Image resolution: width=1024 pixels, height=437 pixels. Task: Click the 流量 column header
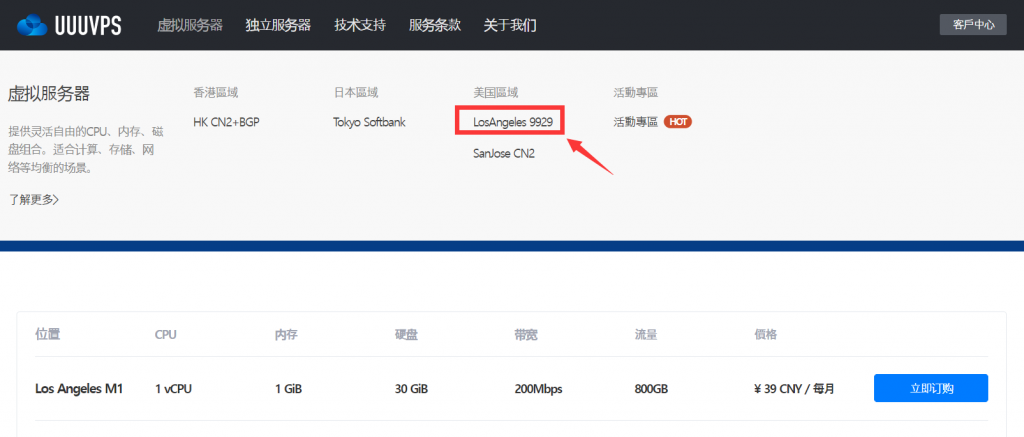pyautogui.click(x=645, y=335)
